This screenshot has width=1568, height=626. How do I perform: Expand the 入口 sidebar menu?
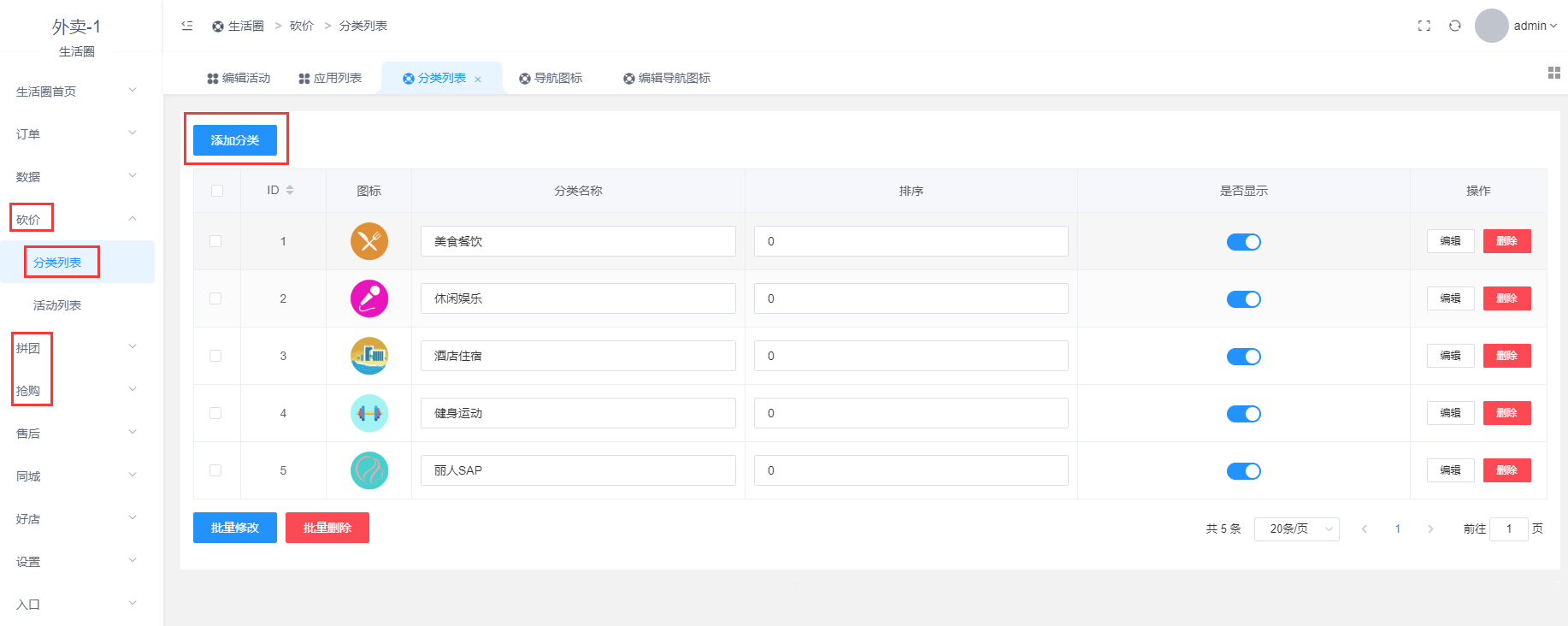point(77,604)
